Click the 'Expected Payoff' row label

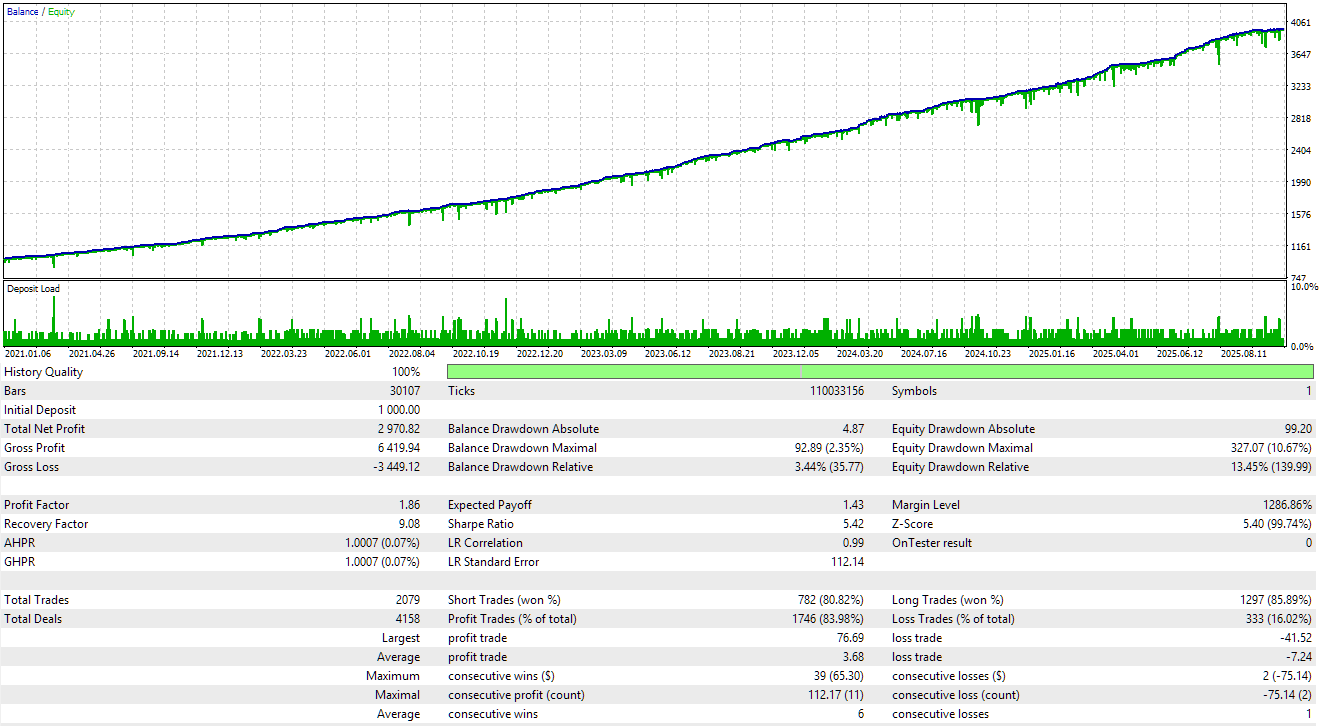490,505
